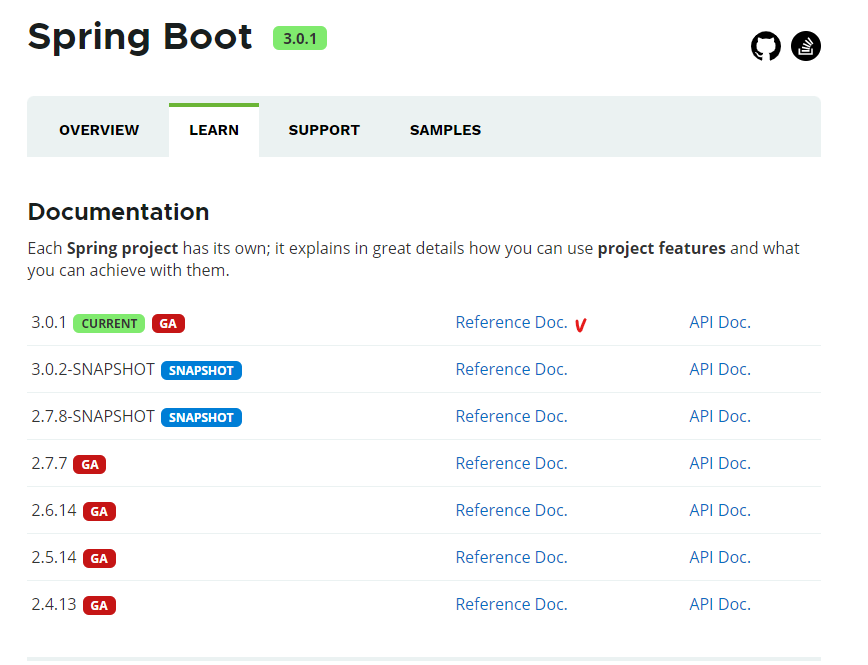This screenshot has width=868, height=665.
Task: Open Reference Doc. for version 2.7.7
Action: click(512, 463)
